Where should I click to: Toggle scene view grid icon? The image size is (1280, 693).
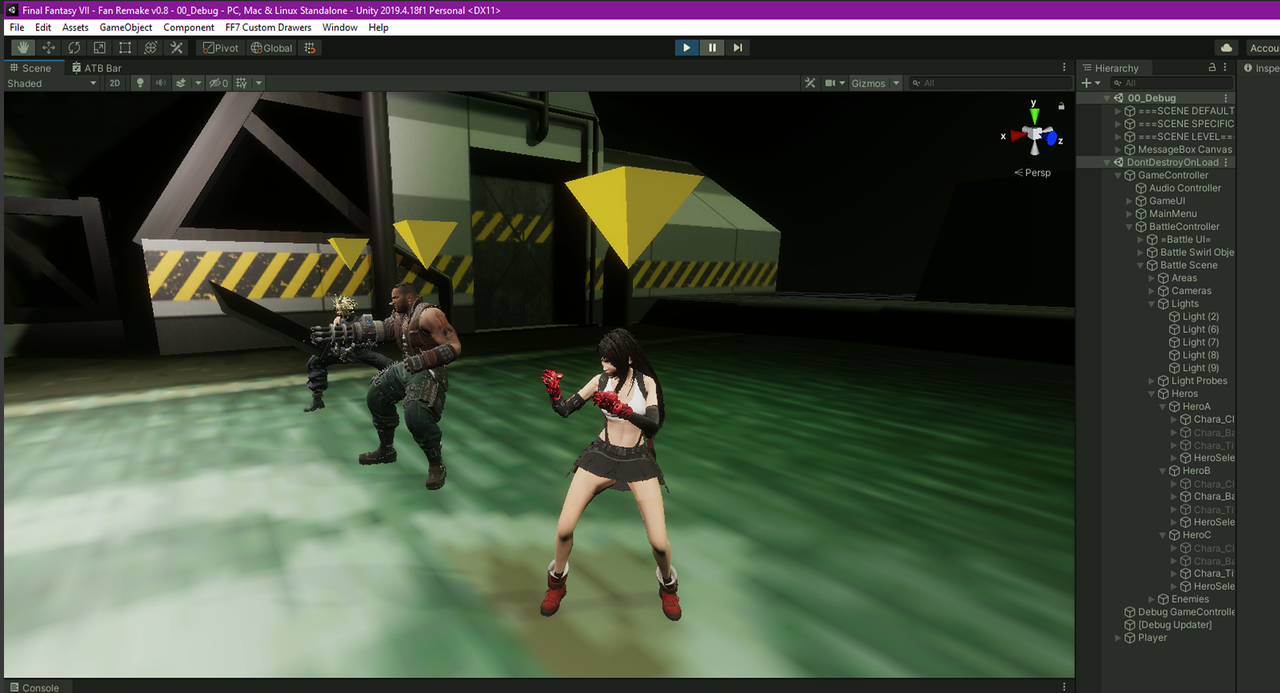(x=242, y=83)
